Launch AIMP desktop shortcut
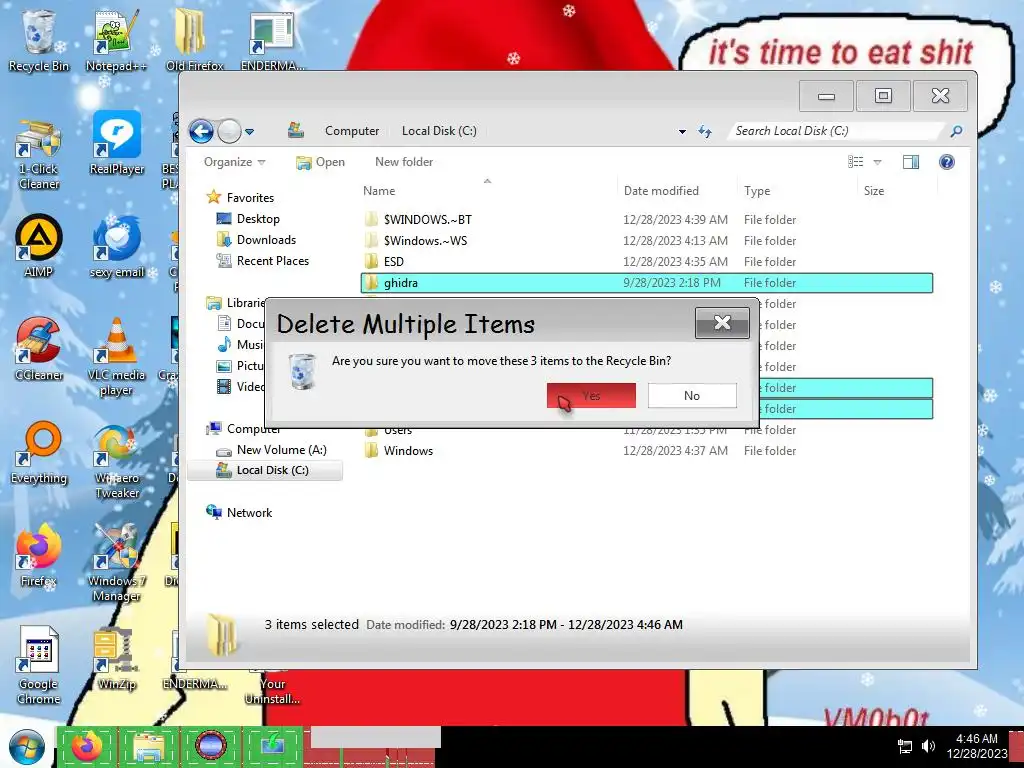 [x=39, y=246]
